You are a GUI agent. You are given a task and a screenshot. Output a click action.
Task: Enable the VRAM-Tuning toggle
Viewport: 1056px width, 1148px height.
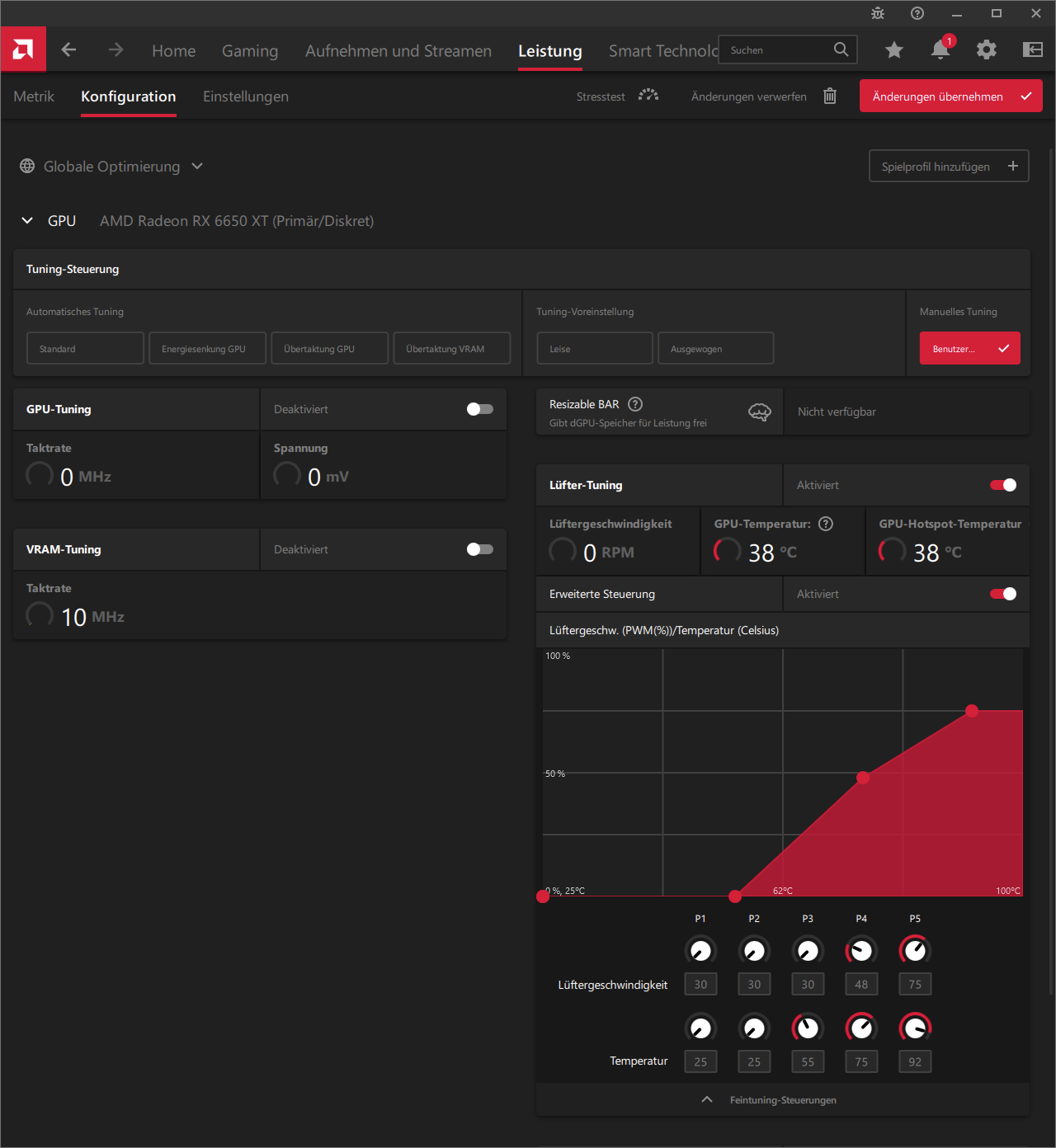pyautogui.click(x=480, y=549)
